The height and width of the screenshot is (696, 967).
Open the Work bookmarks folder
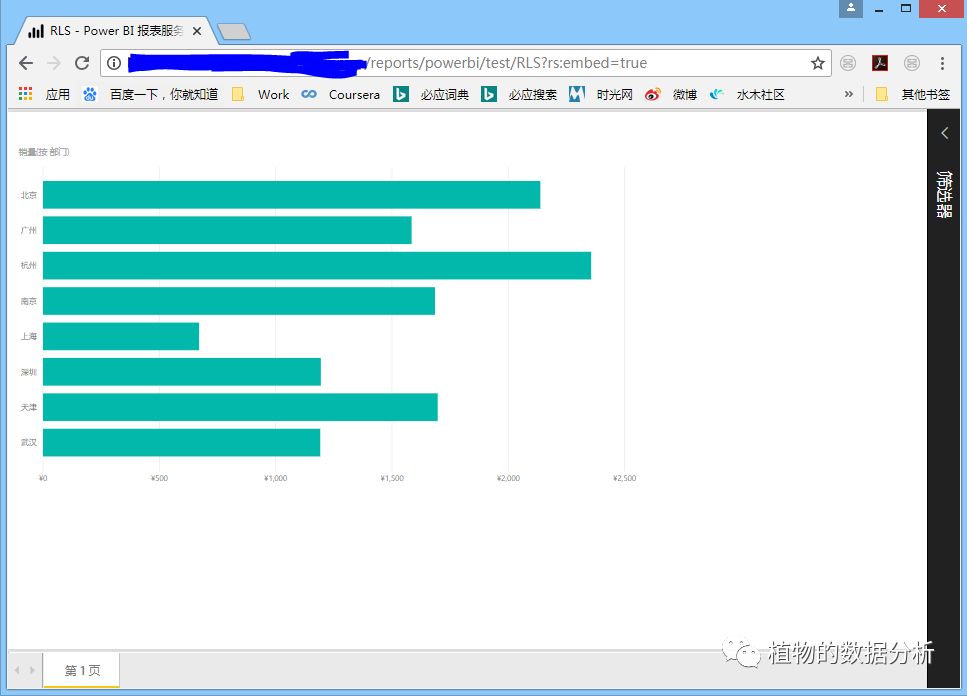tap(261, 94)
